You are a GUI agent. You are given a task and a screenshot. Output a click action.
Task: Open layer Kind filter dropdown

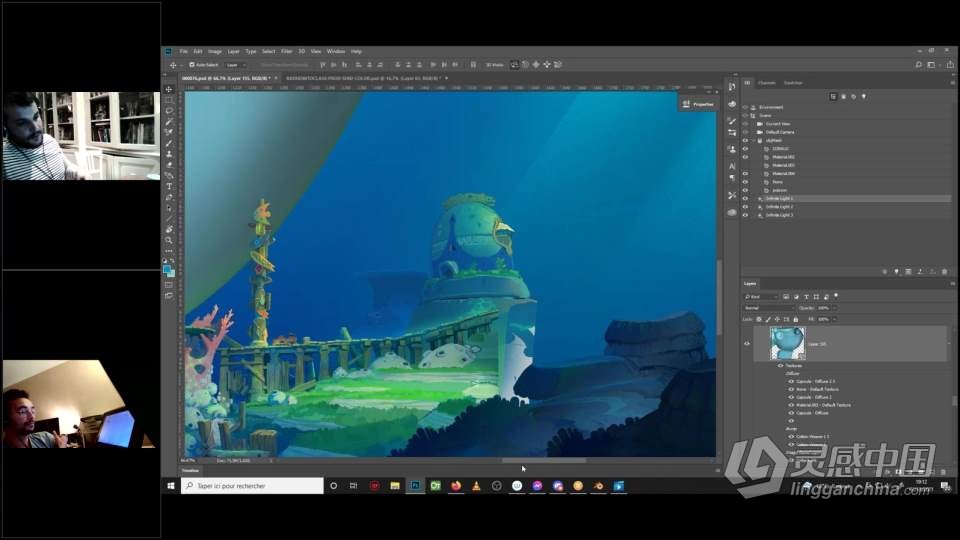pyautogui.click(x=761, y=297)
